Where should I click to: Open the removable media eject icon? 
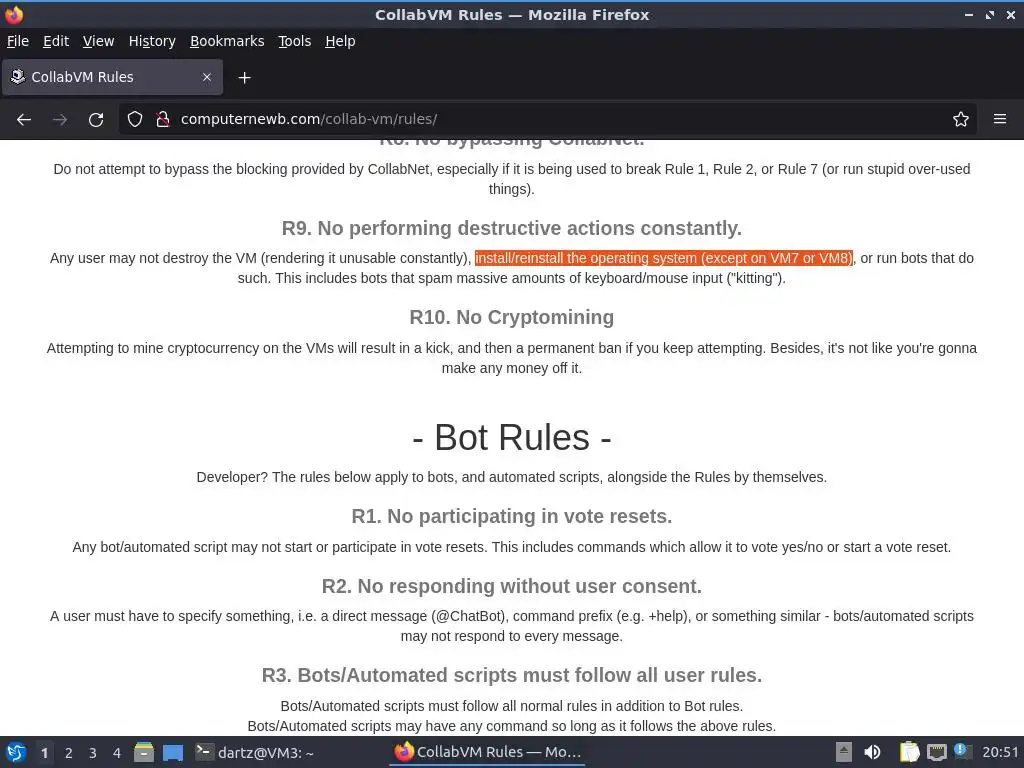point(844,752)
